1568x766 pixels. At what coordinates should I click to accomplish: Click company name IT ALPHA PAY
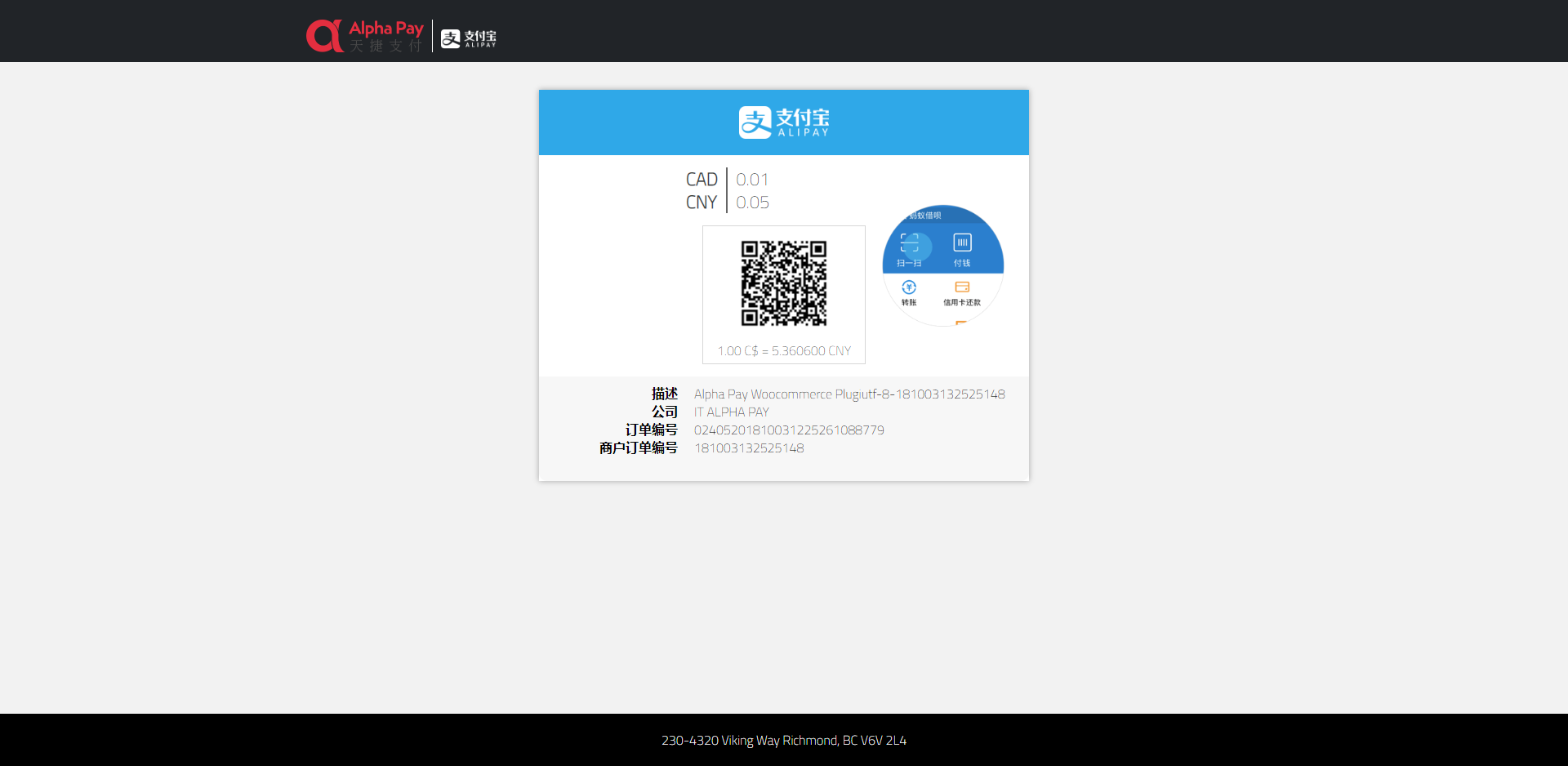[x=732, y=412]
